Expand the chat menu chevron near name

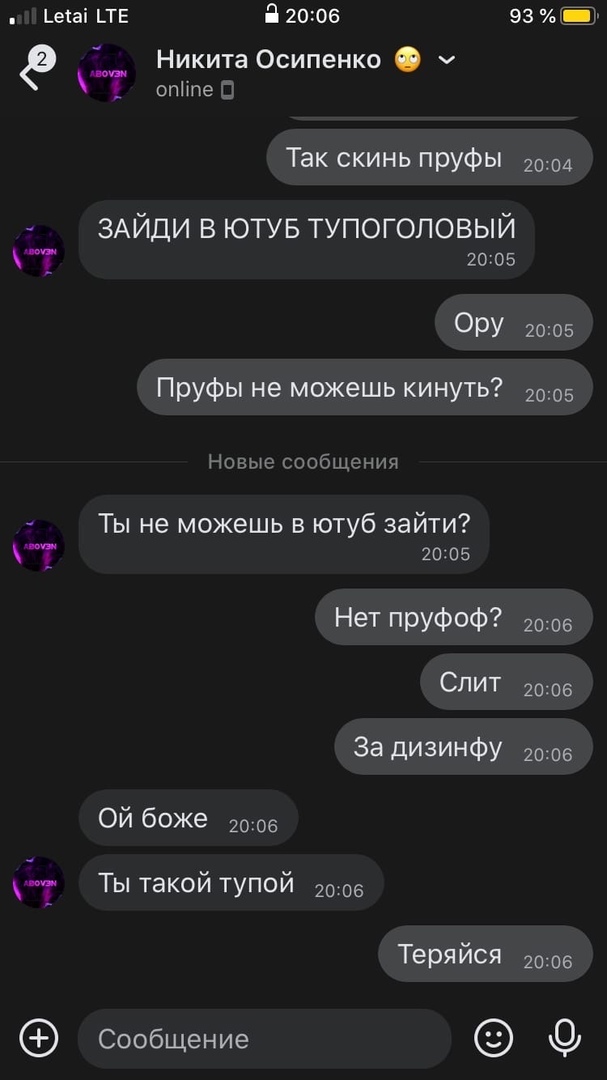[x=446, y=61]
